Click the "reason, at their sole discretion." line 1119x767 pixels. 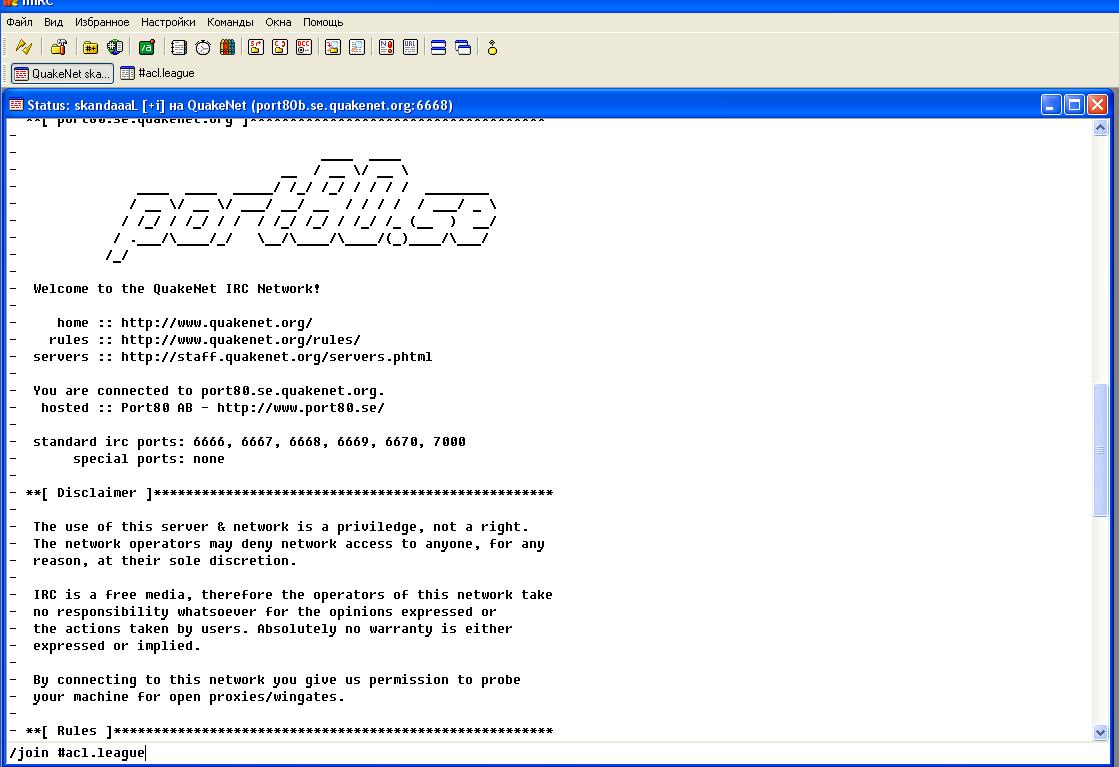(165, 562)
